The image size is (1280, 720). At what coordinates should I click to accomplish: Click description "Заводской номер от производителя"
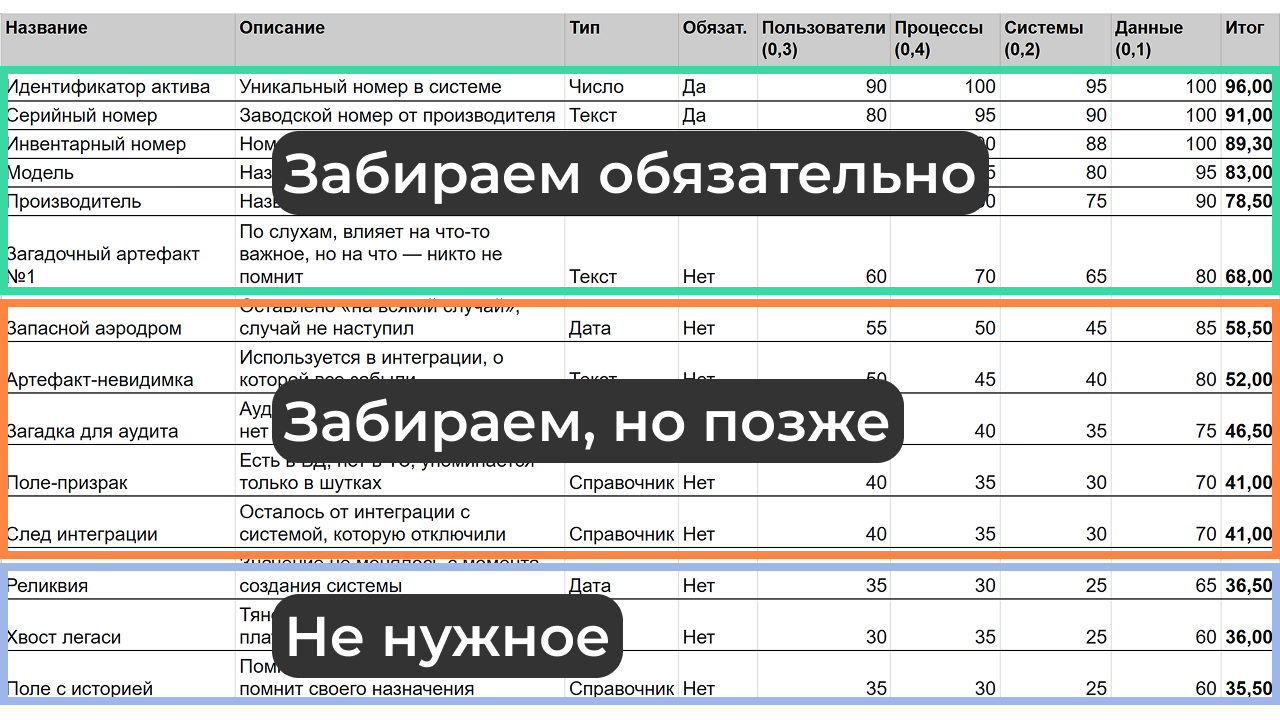397,115
